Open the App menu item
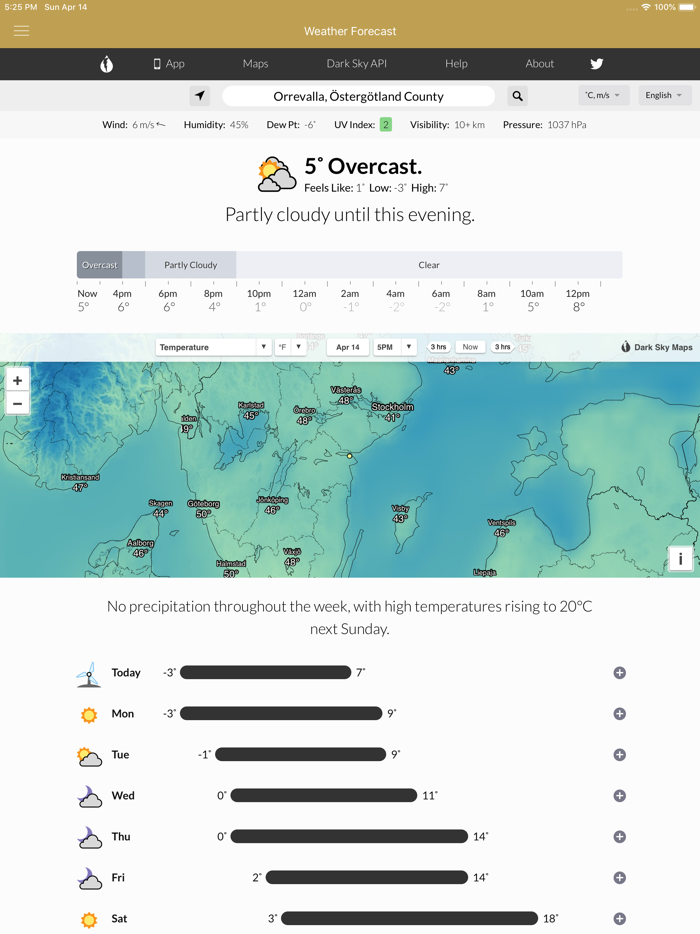This screenshot has height=934, width=700. coord(169,64)
